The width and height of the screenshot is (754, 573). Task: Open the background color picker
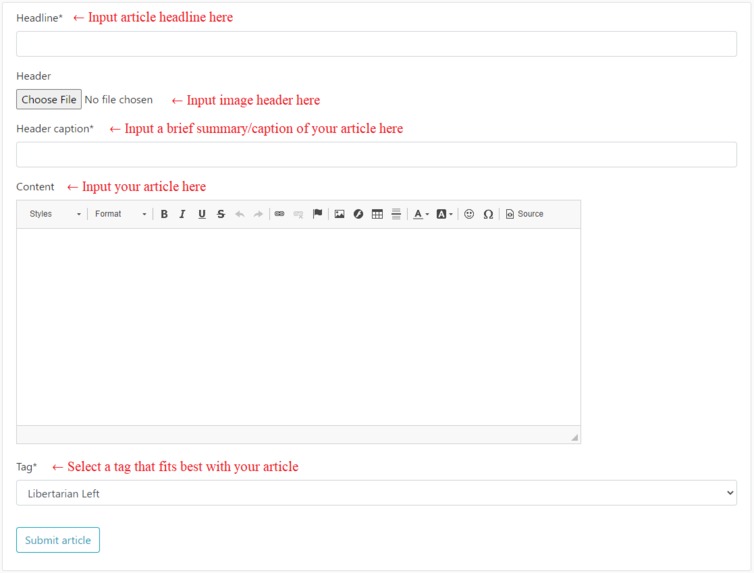[x=444, y=214]
